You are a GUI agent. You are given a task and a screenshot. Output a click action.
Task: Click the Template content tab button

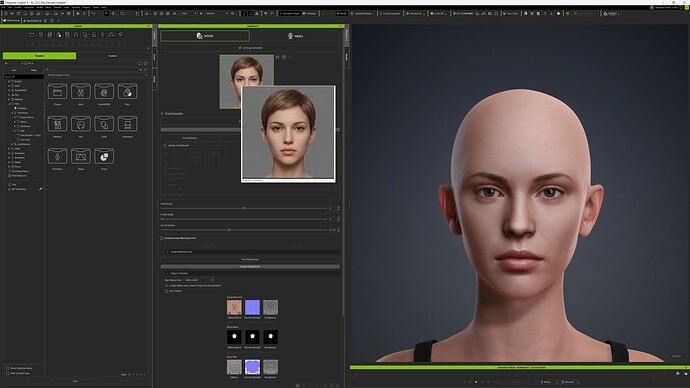[39, 56]
